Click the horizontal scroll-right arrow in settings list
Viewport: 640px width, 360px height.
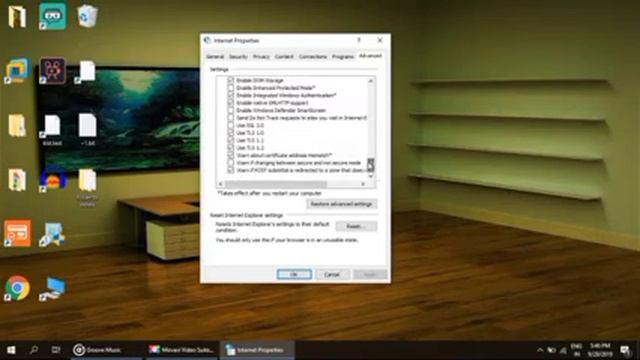363,184
